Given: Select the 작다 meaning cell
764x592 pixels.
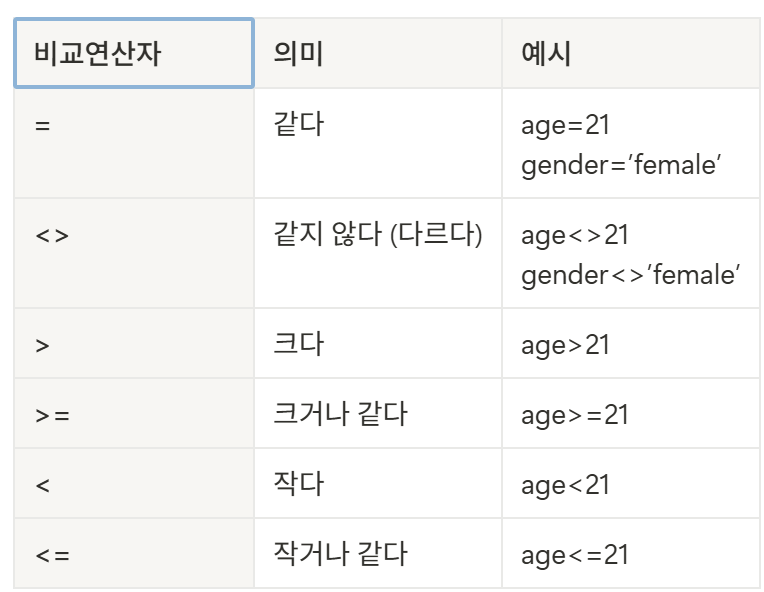Looking at the screenshot, I should (377, 483).
